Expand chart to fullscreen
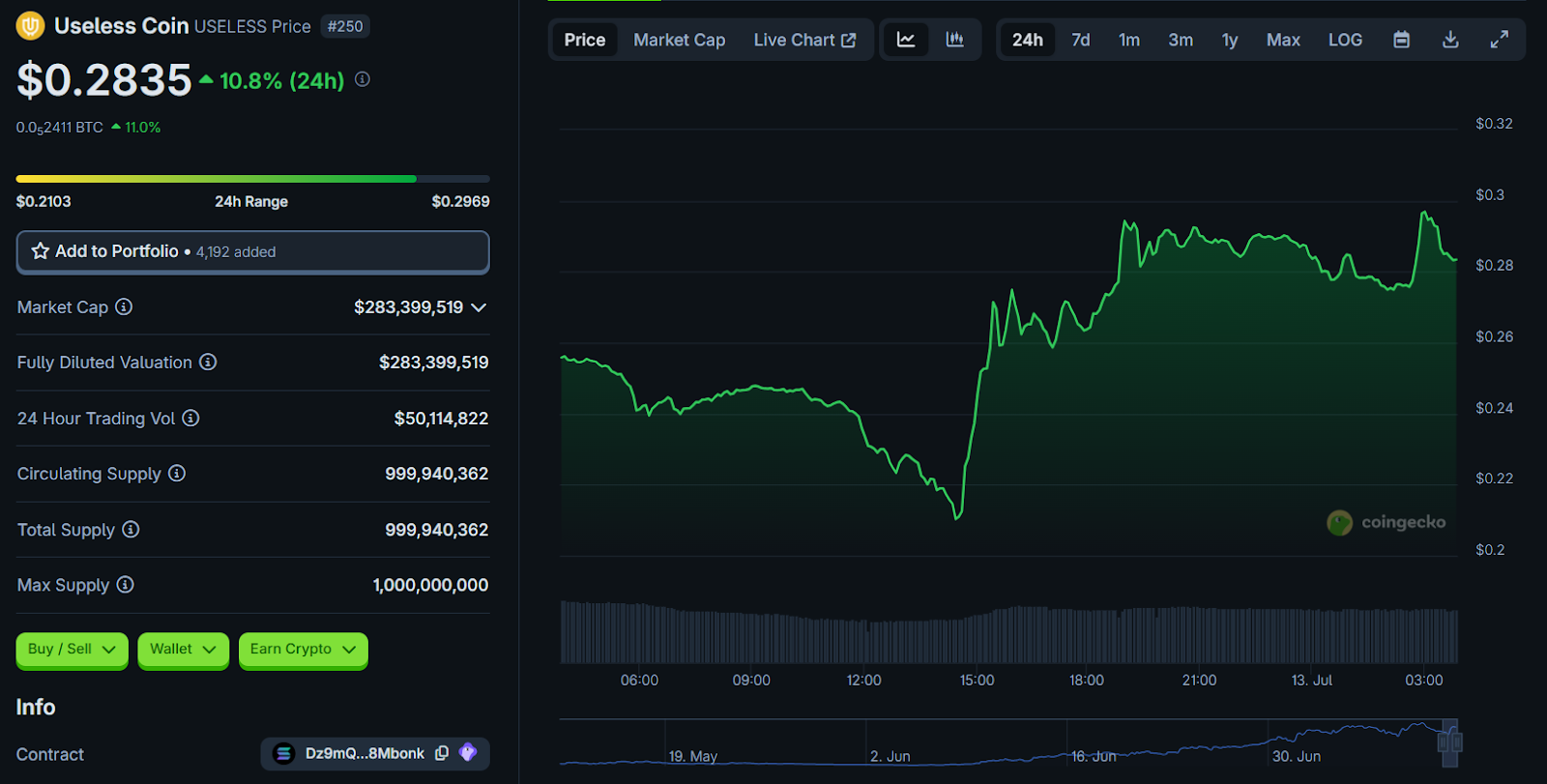Viewport: 1547px width, 784px height. click(1499, 40)
